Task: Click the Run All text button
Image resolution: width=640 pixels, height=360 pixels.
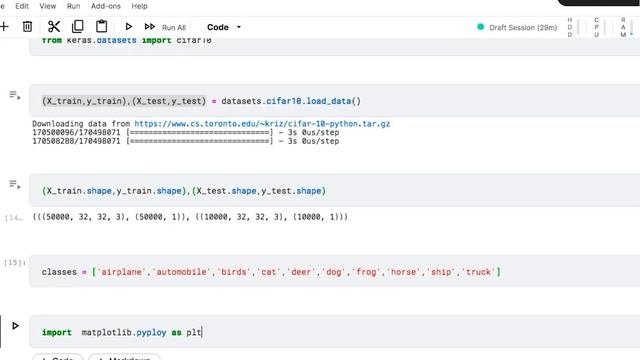Action: click(174, 27)
